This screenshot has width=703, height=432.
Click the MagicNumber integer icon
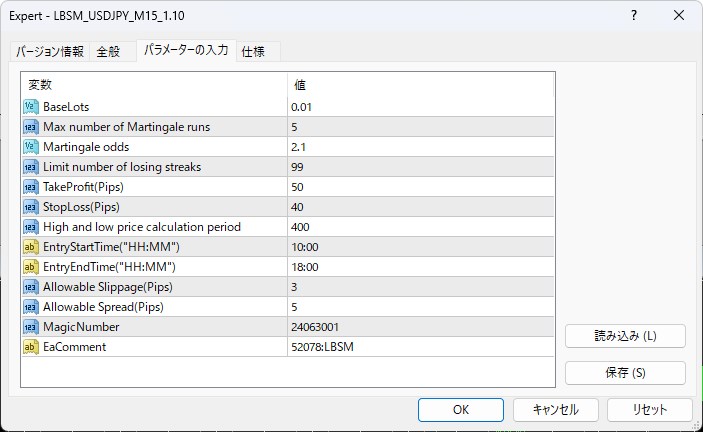(30, 327)
